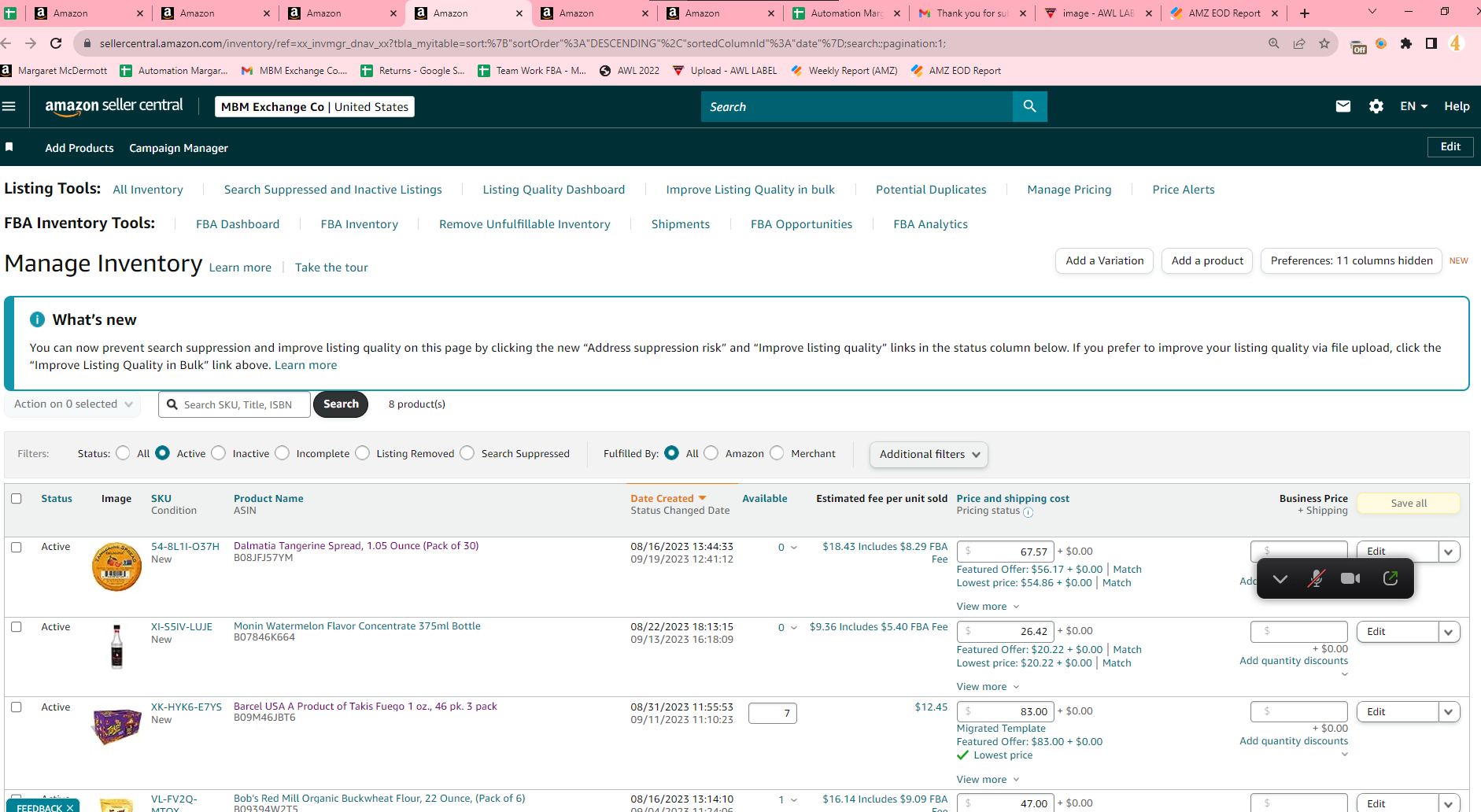Select the Inactive status radio button

click(x=219, y=453)
